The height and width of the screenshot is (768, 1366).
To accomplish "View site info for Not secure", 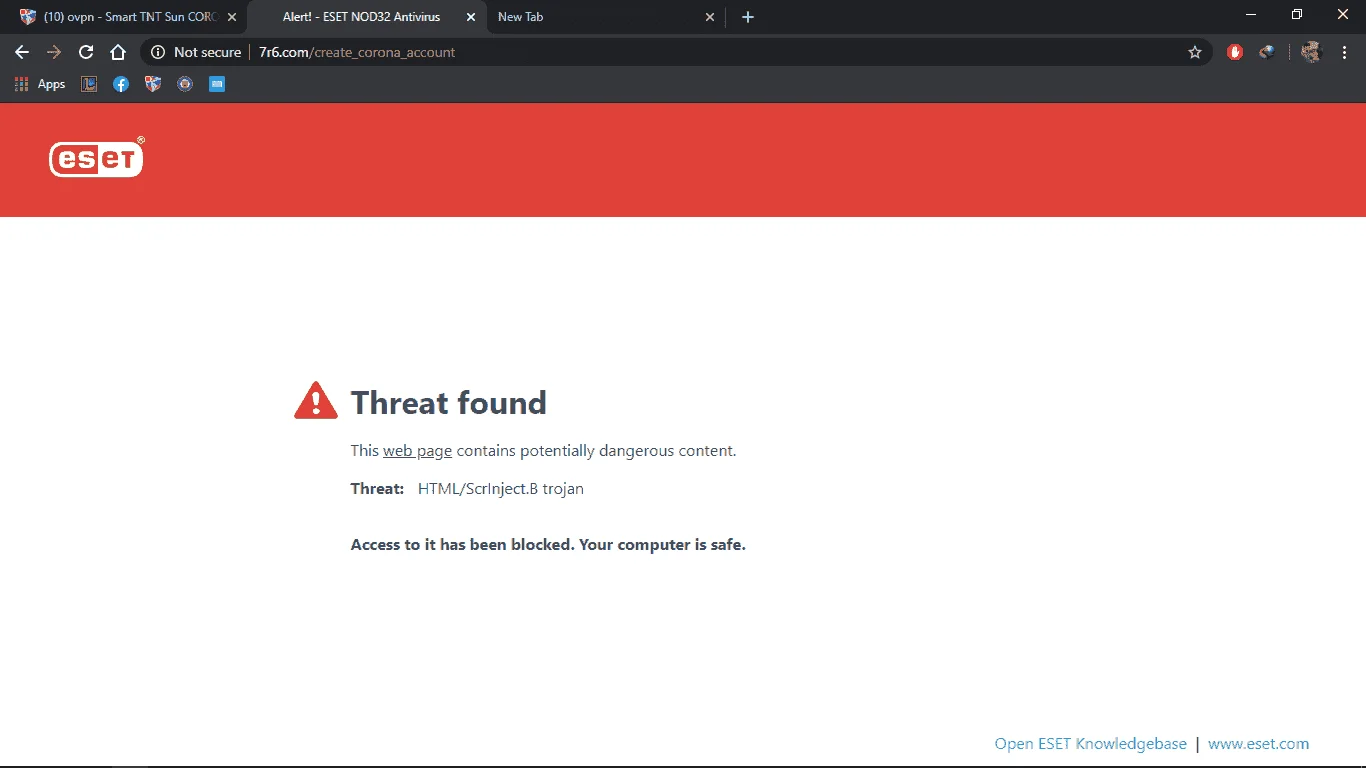I will coord(196,52).
